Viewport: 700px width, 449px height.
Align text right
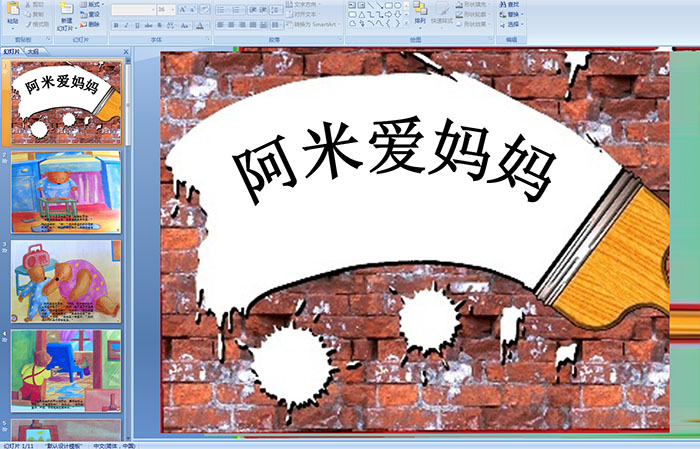pyautogui.click(x=242, y=25)
